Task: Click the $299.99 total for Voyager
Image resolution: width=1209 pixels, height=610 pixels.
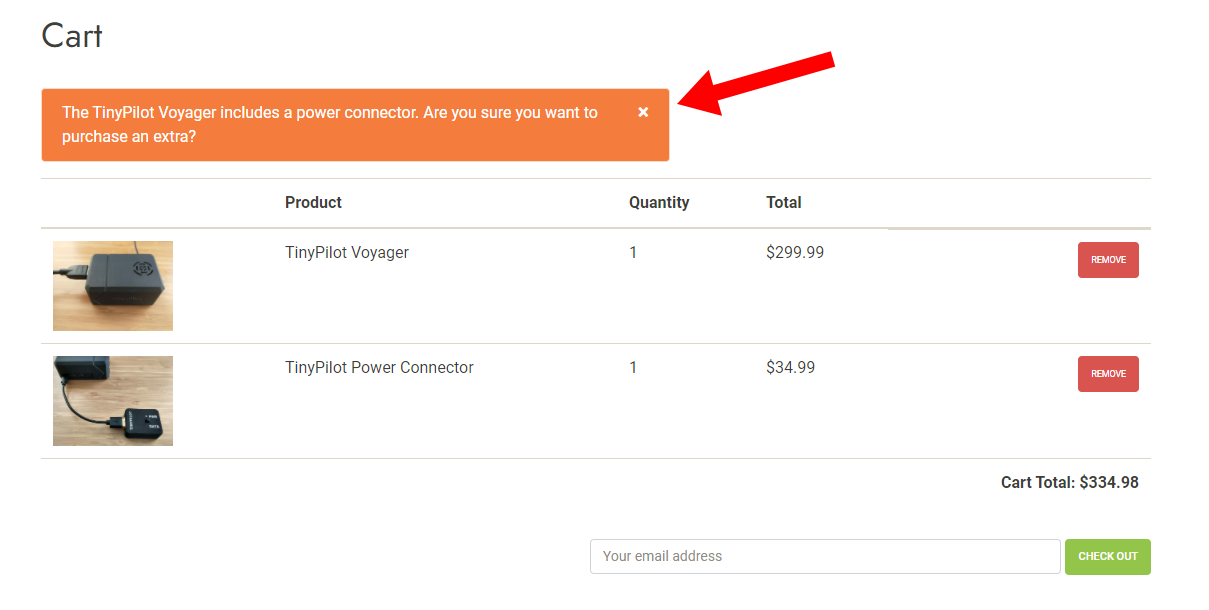Action: pyautogui.click(x=795, y=252)
